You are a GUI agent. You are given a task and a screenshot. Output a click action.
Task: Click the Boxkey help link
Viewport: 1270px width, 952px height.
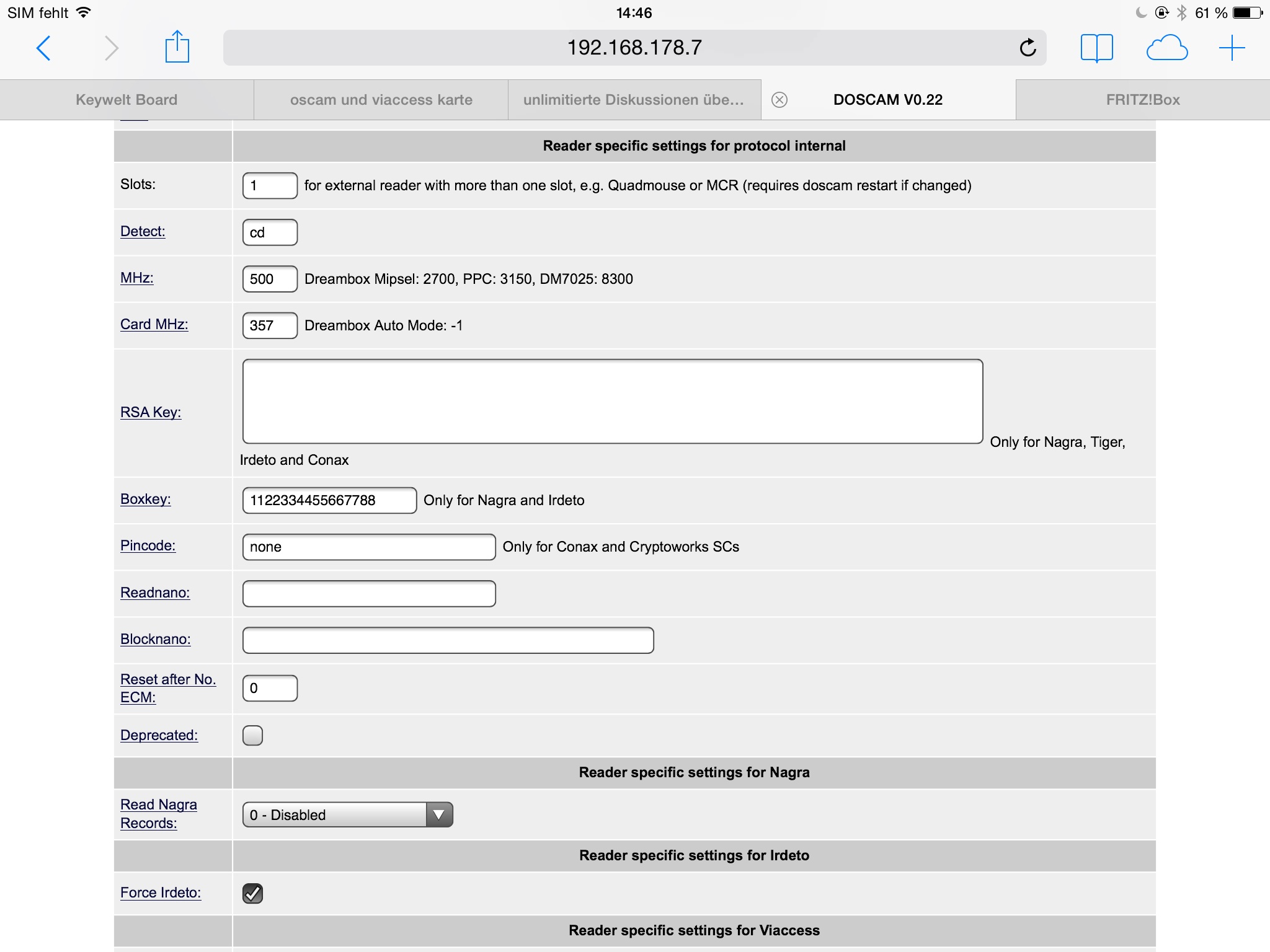tap(146, 499)
